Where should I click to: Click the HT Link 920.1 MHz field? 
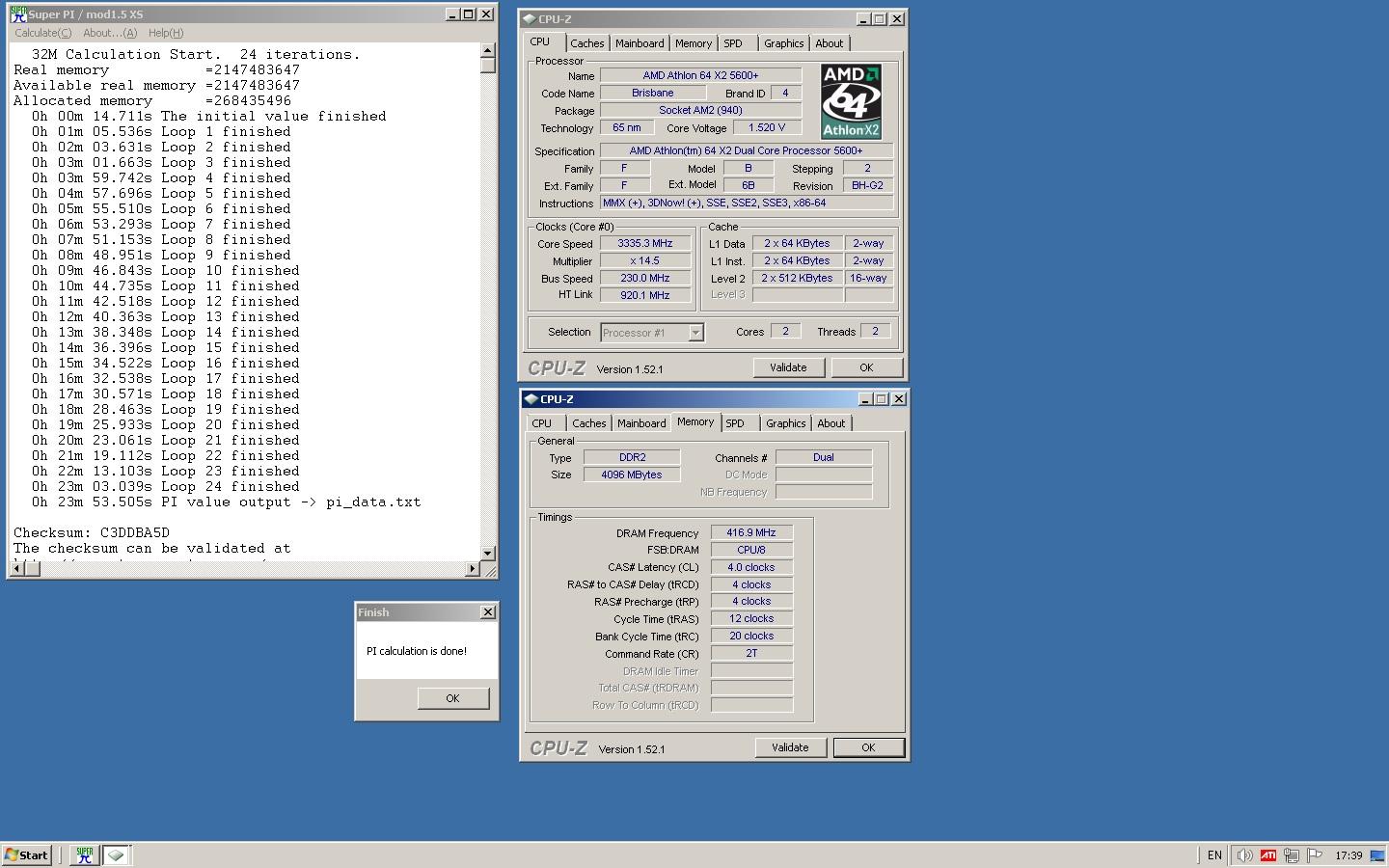pos(645,296)
